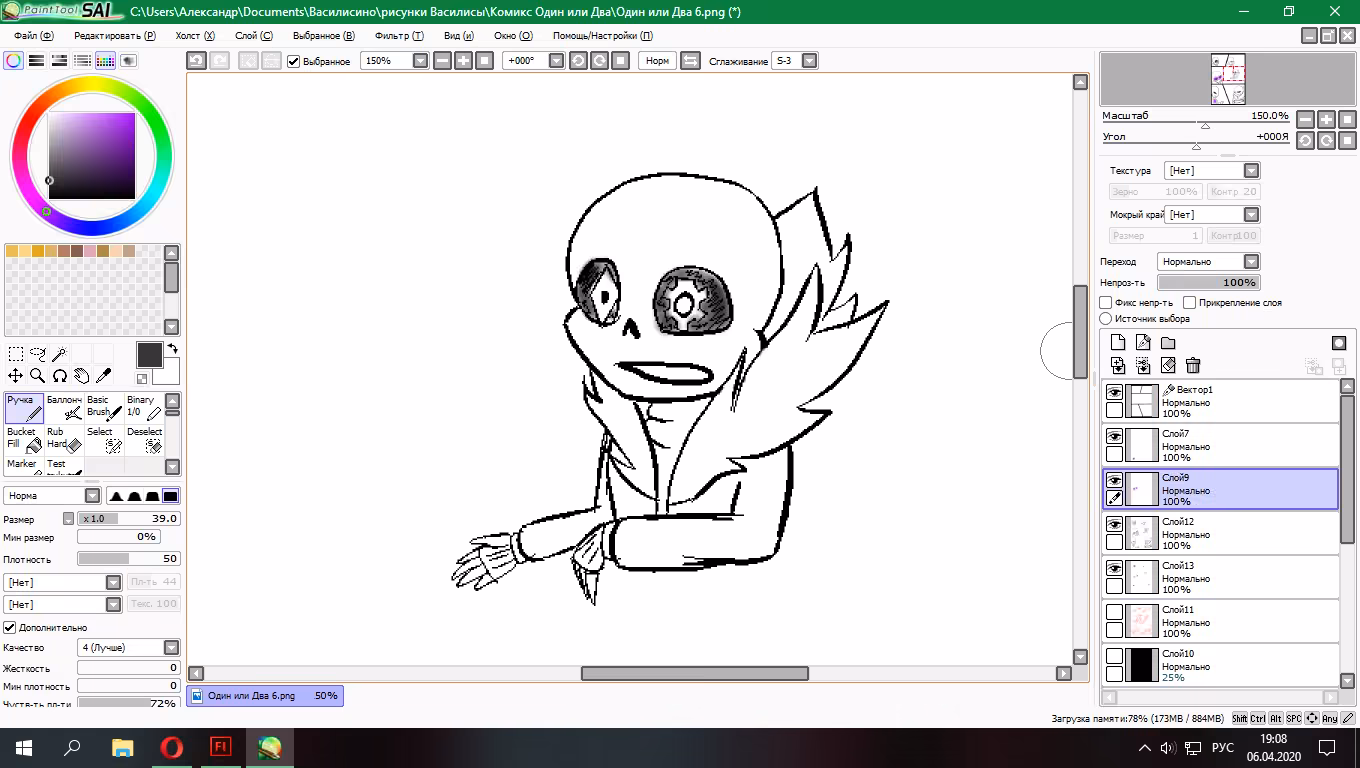Open Windows Start menu
The height and width of the screenshot is (768, 1360).
pyautogui.click(x=22, y=747)
